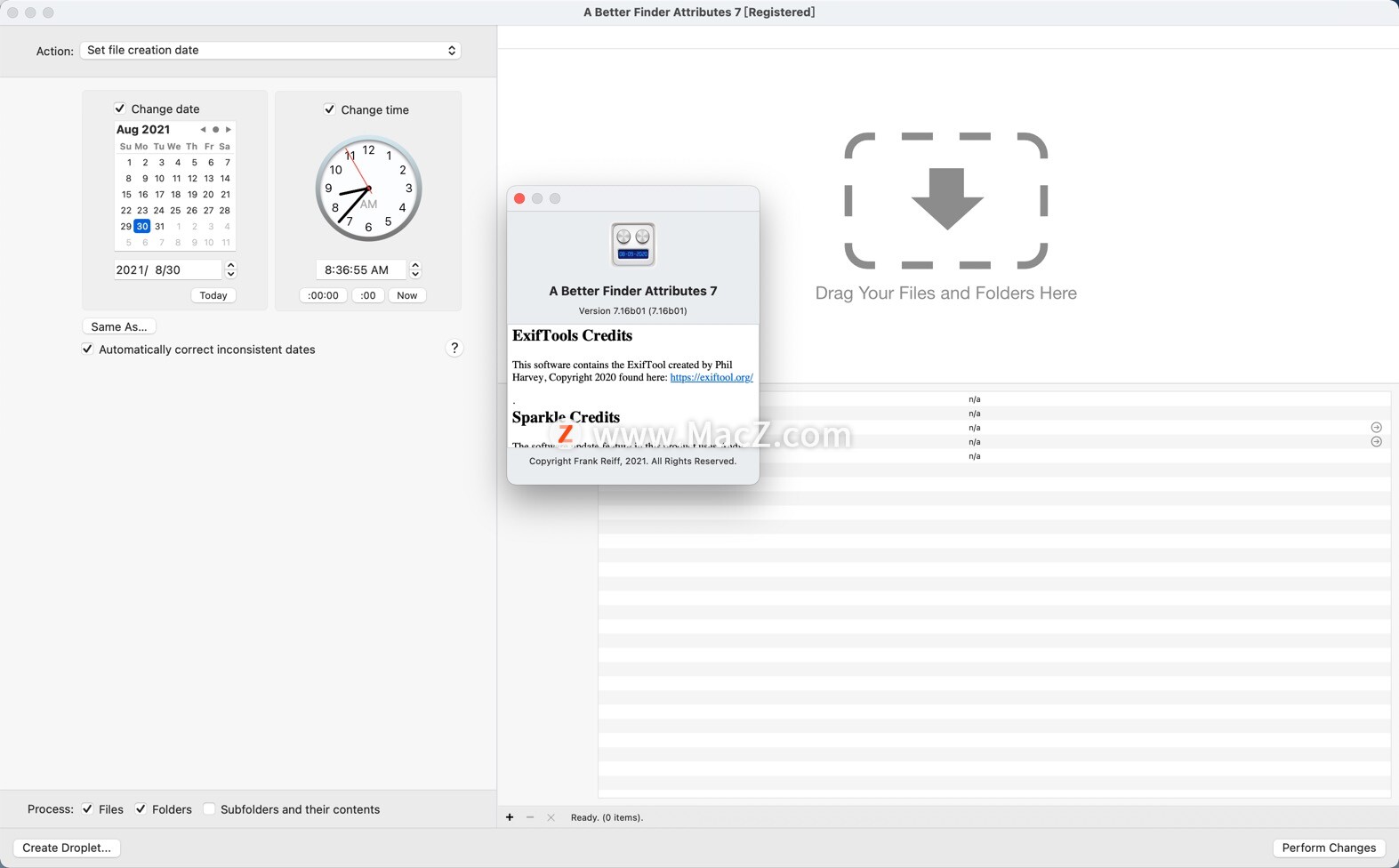Click the plus icon to add files

(x=510, y=817)
